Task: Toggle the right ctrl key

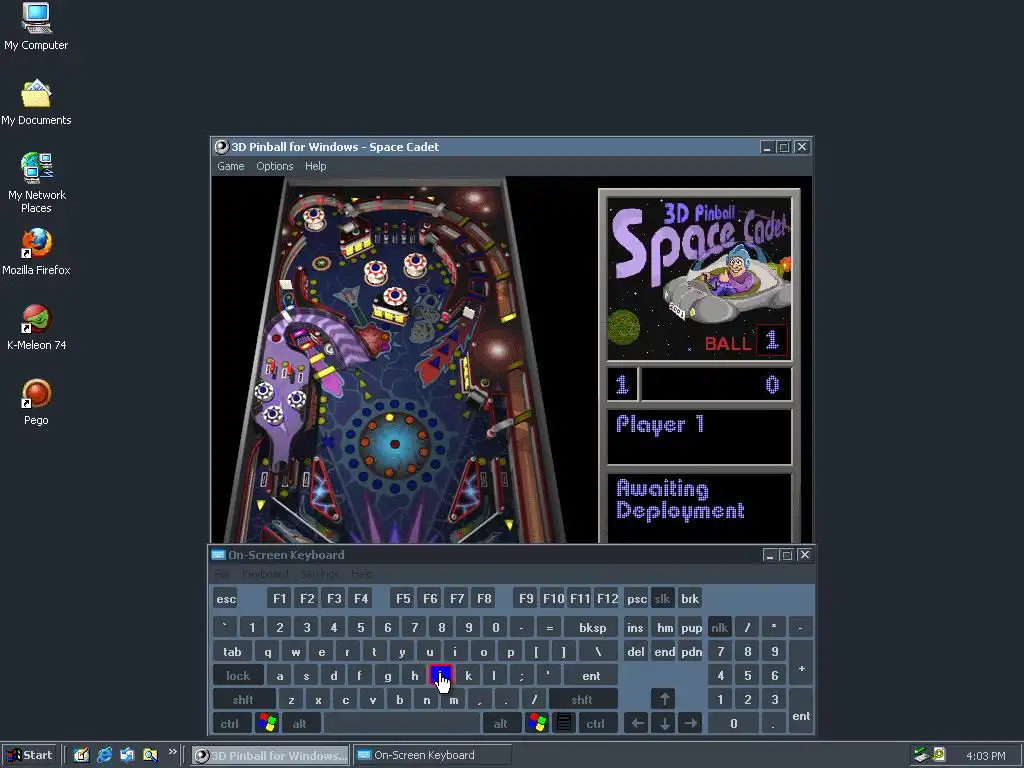Action: tap(595, 724)
